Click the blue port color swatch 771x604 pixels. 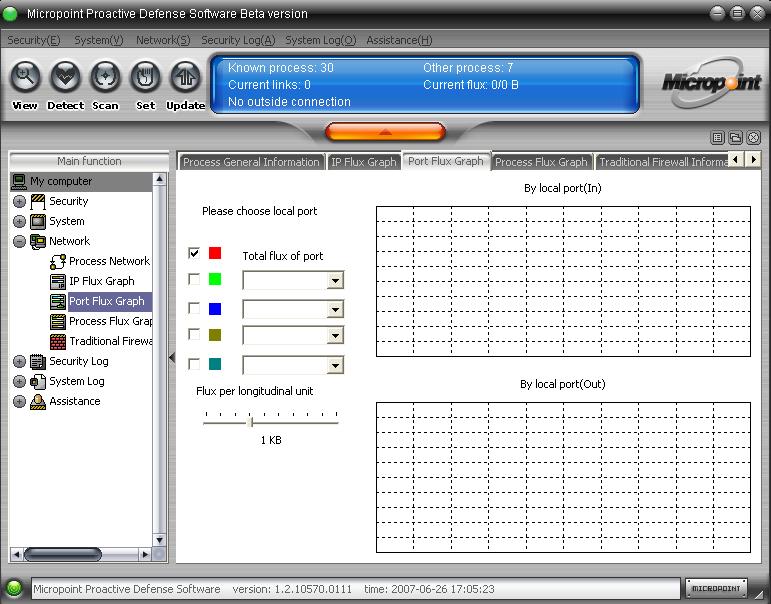[215, 308]
